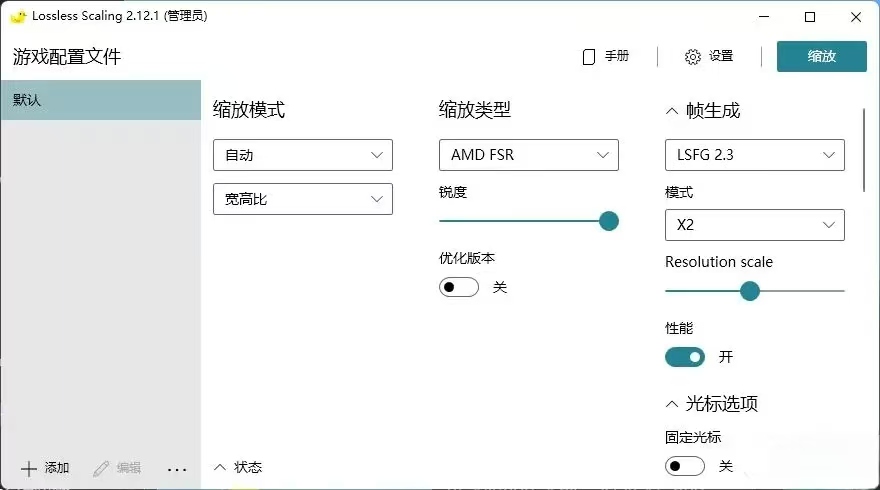Click the 缩放 scale button
880x490 pixels.
pos(822,56)
